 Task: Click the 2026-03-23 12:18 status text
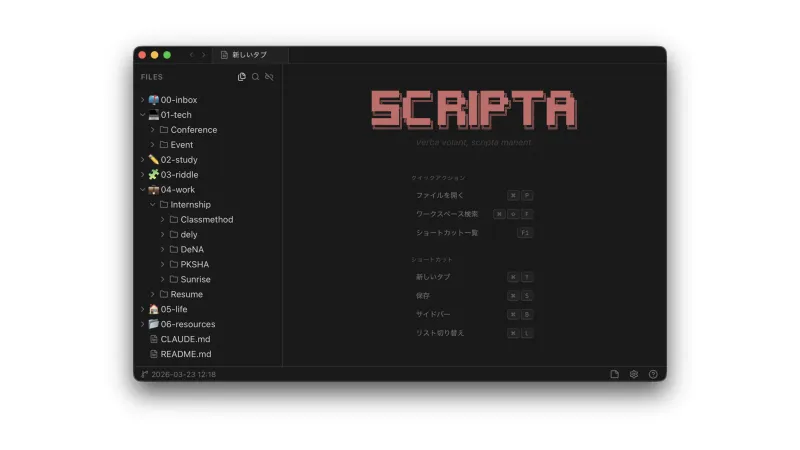pyautogui.click(x=184, y=374)
